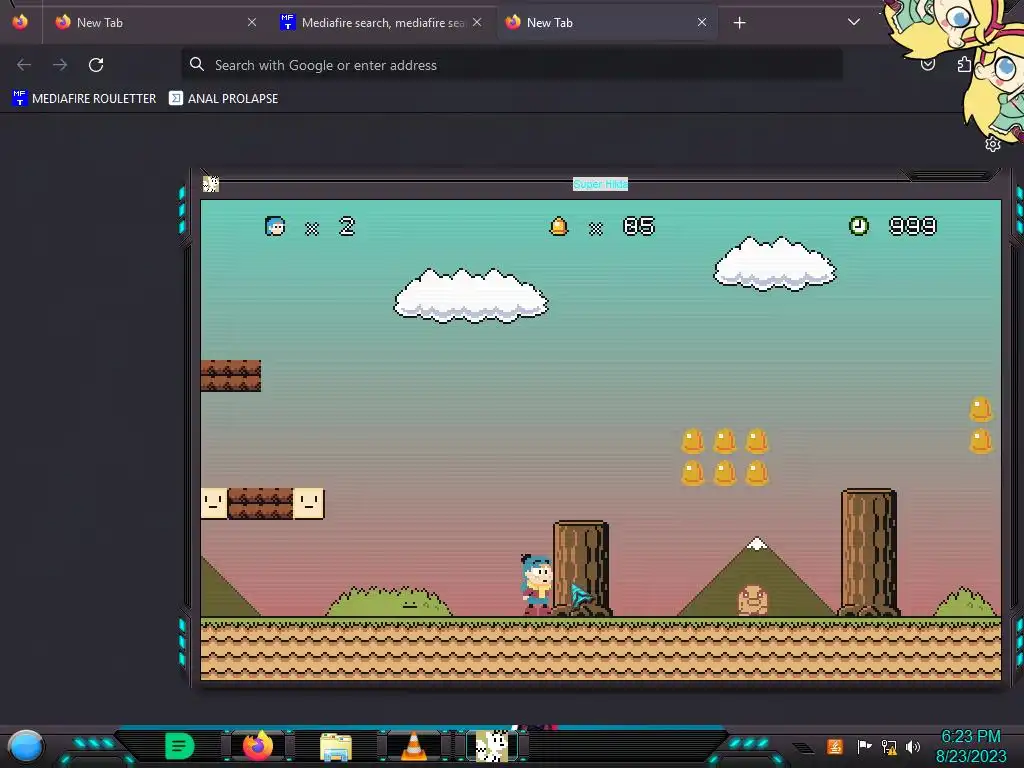The height and width of the screenshot is (768, 1024).
Task: Open new tab personalize gear icon
Action: pos(993,144)
